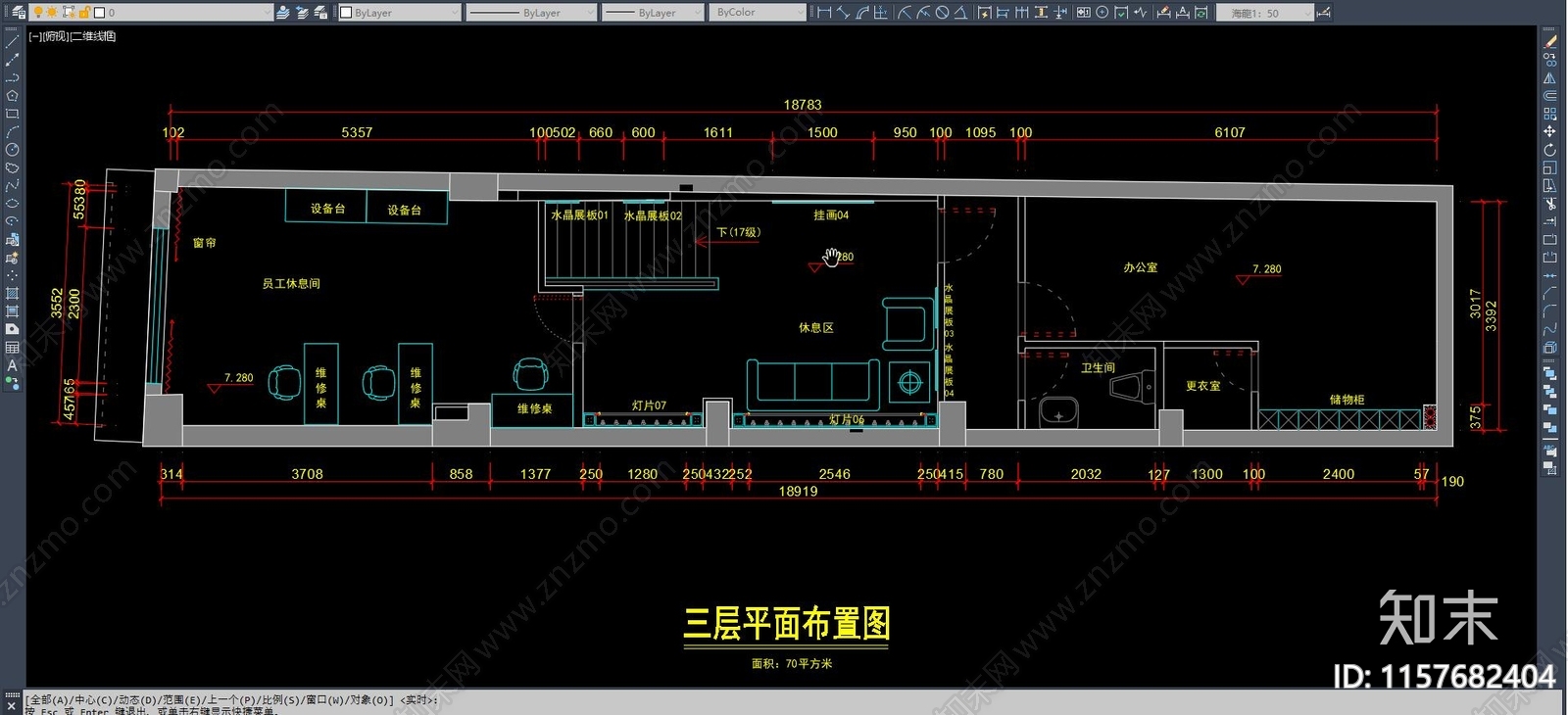Select the Table tool

pos(12,348)
